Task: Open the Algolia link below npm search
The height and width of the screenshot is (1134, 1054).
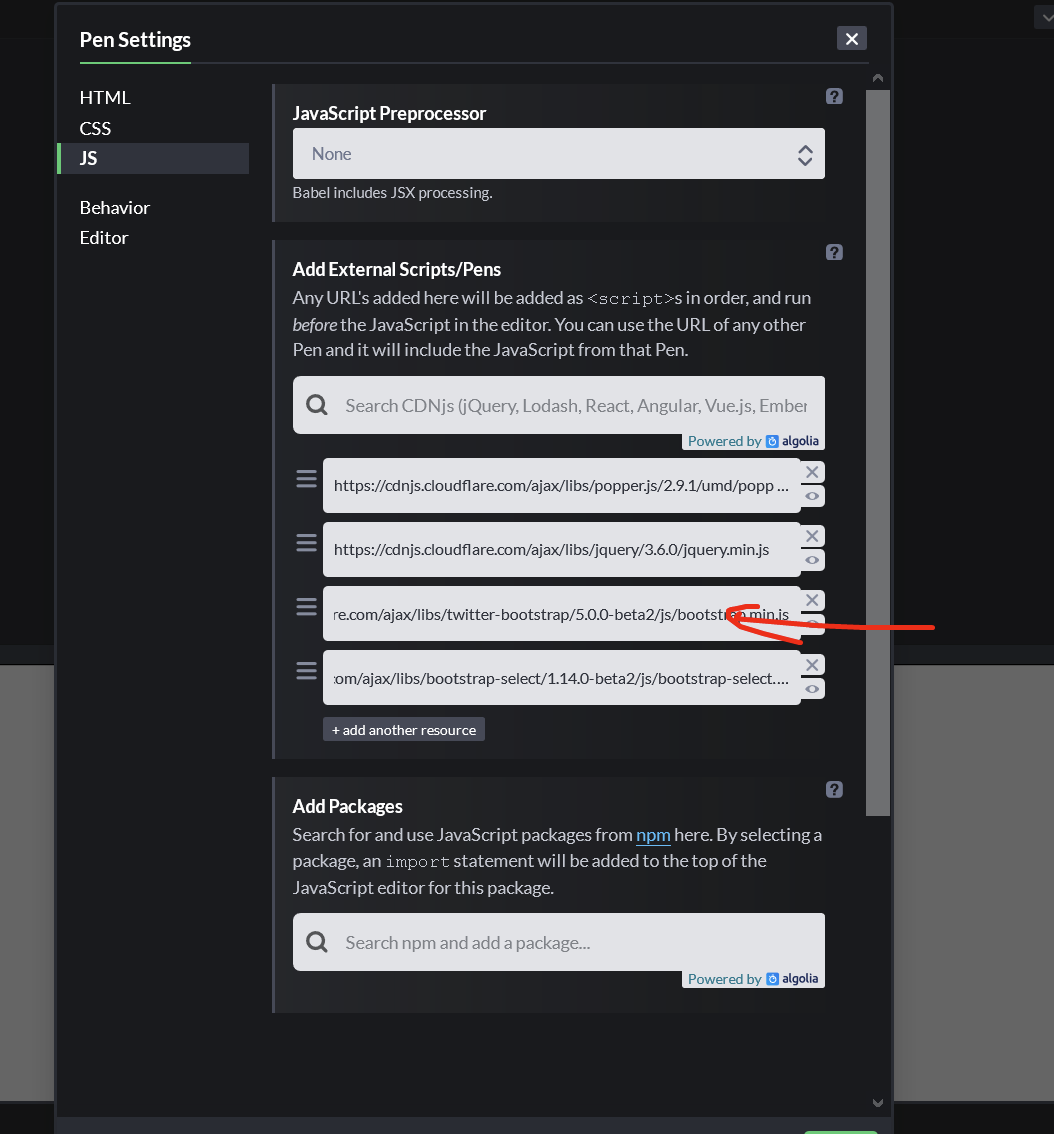Action: pos(753,979)
